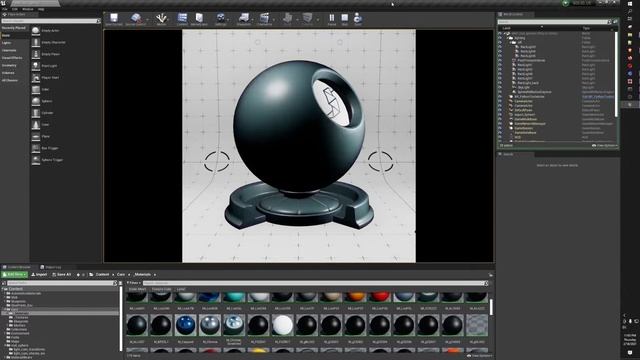The image size is (640, 360).
Task: Open the Modes toolbar icon
Action: 161,18
